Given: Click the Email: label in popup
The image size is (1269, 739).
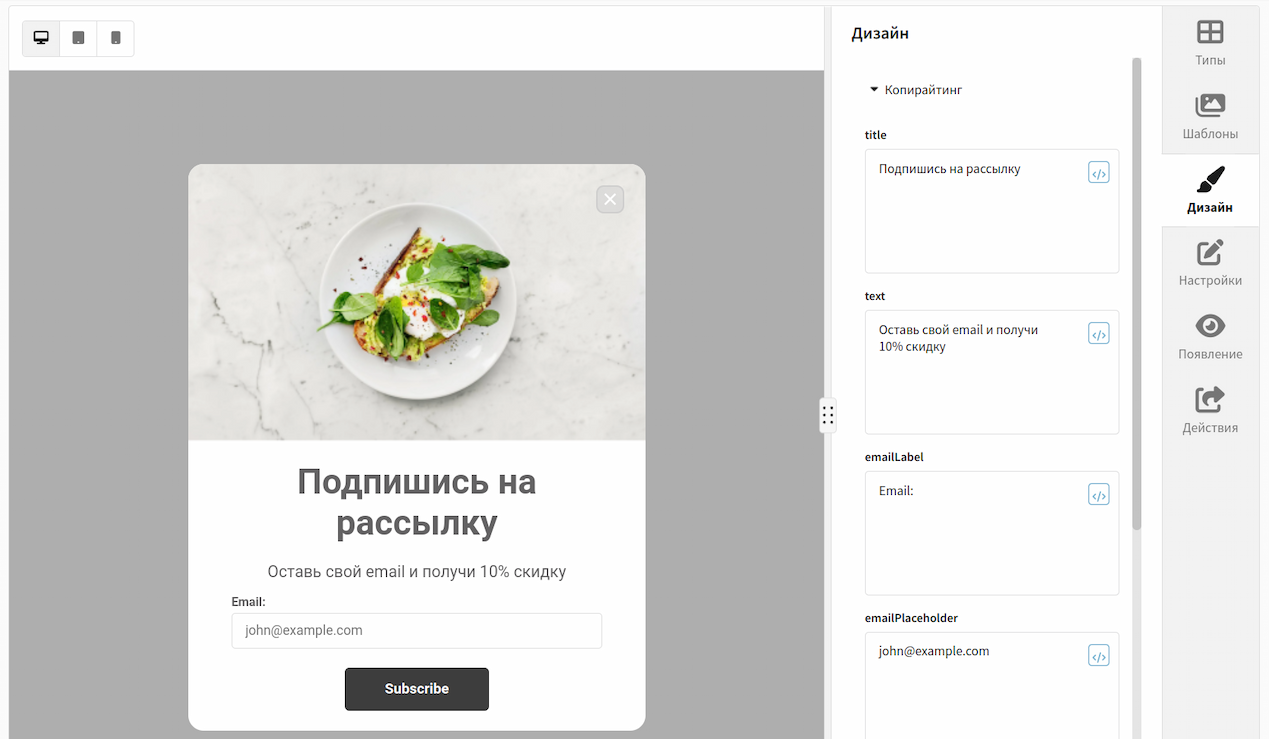Looking at the screenshot, I should coord(248,602).
